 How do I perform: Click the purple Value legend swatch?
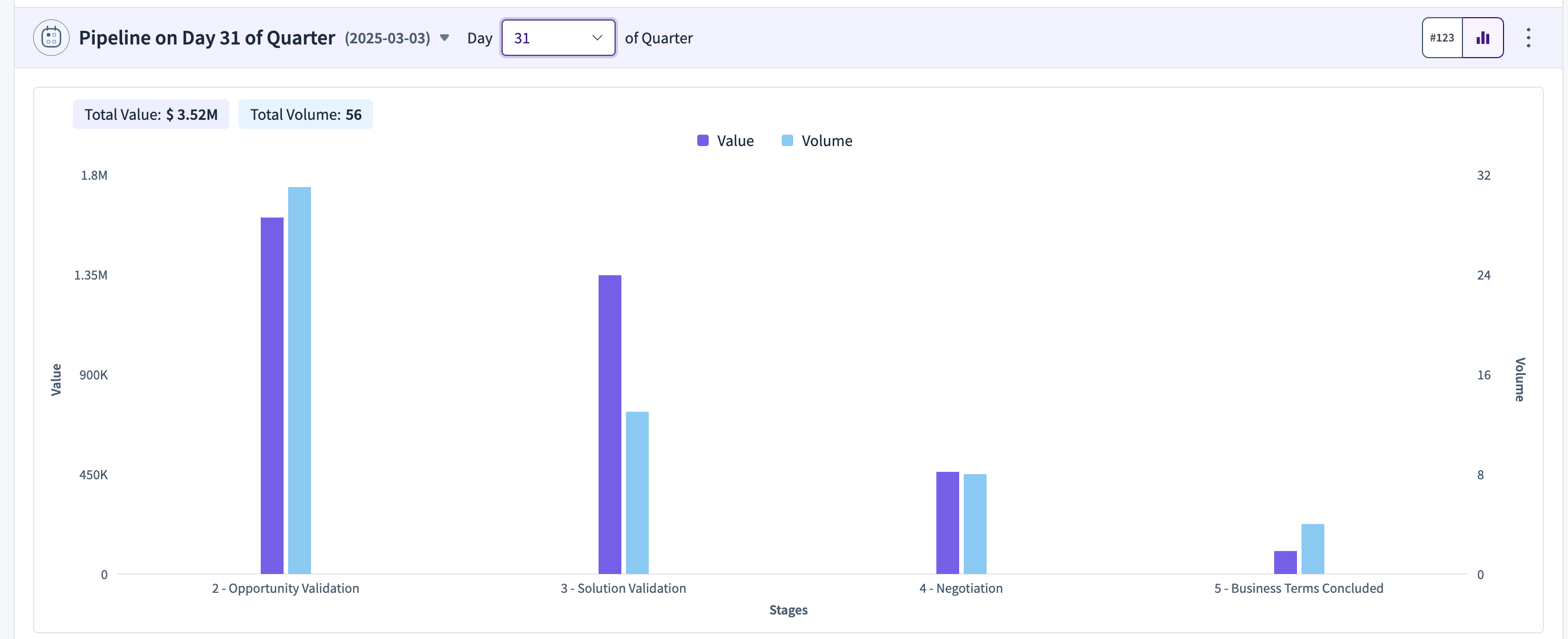coord(703,140)
